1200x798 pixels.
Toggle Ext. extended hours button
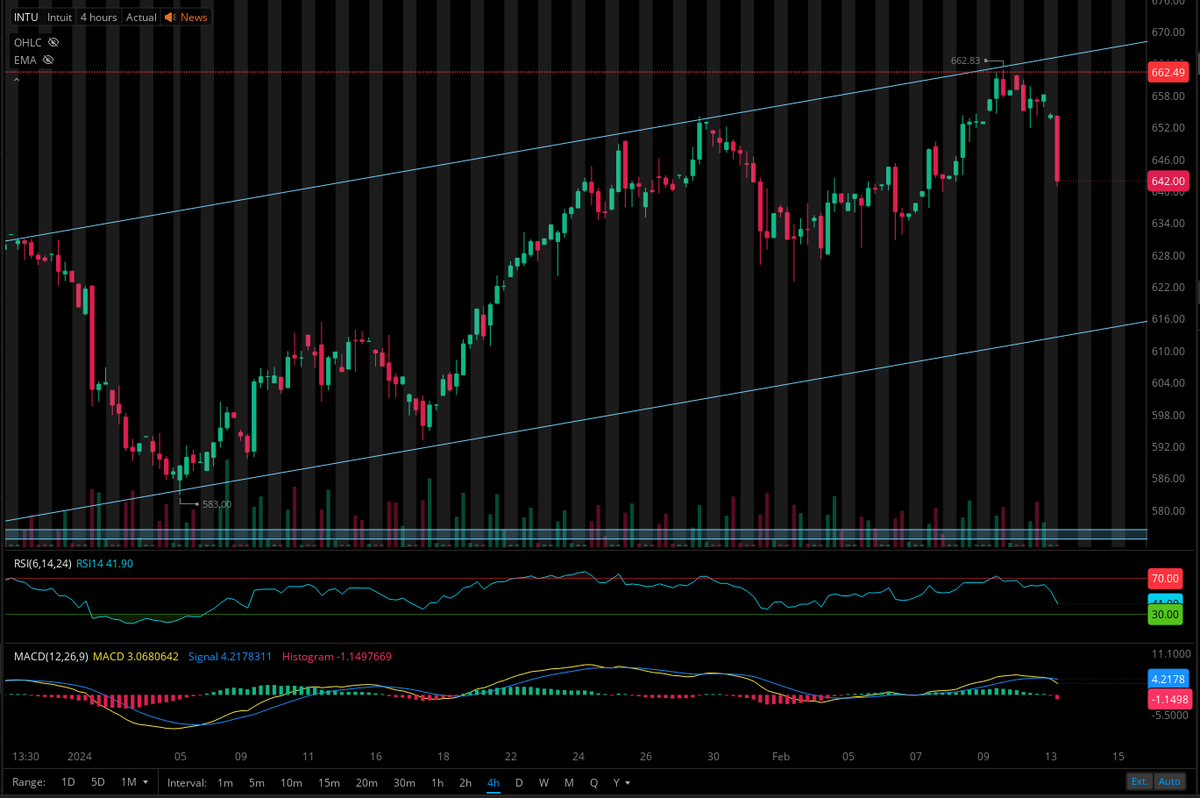click(1139, 782)
